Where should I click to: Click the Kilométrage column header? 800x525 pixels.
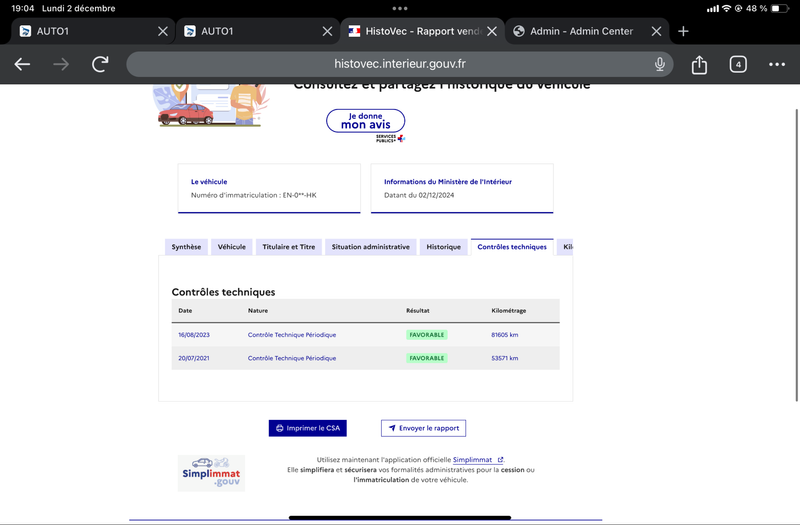coord(509,310)
